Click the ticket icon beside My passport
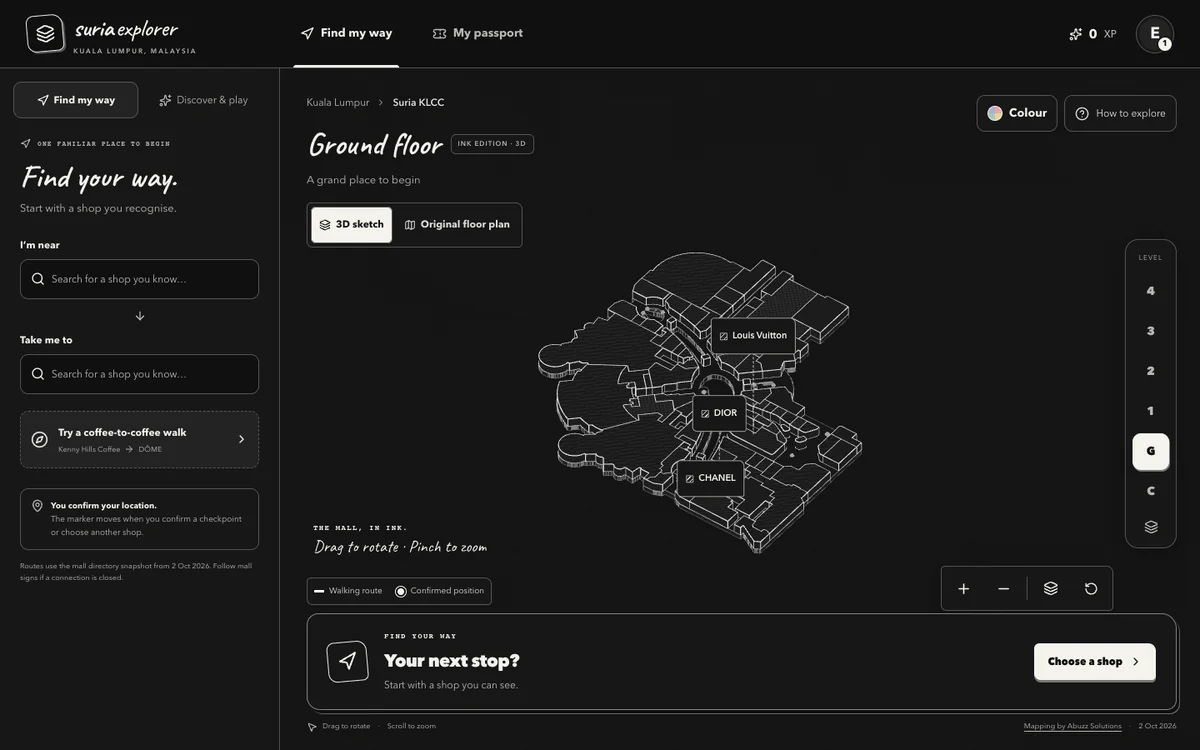1200x750 pixels. (x=439, y=33)
